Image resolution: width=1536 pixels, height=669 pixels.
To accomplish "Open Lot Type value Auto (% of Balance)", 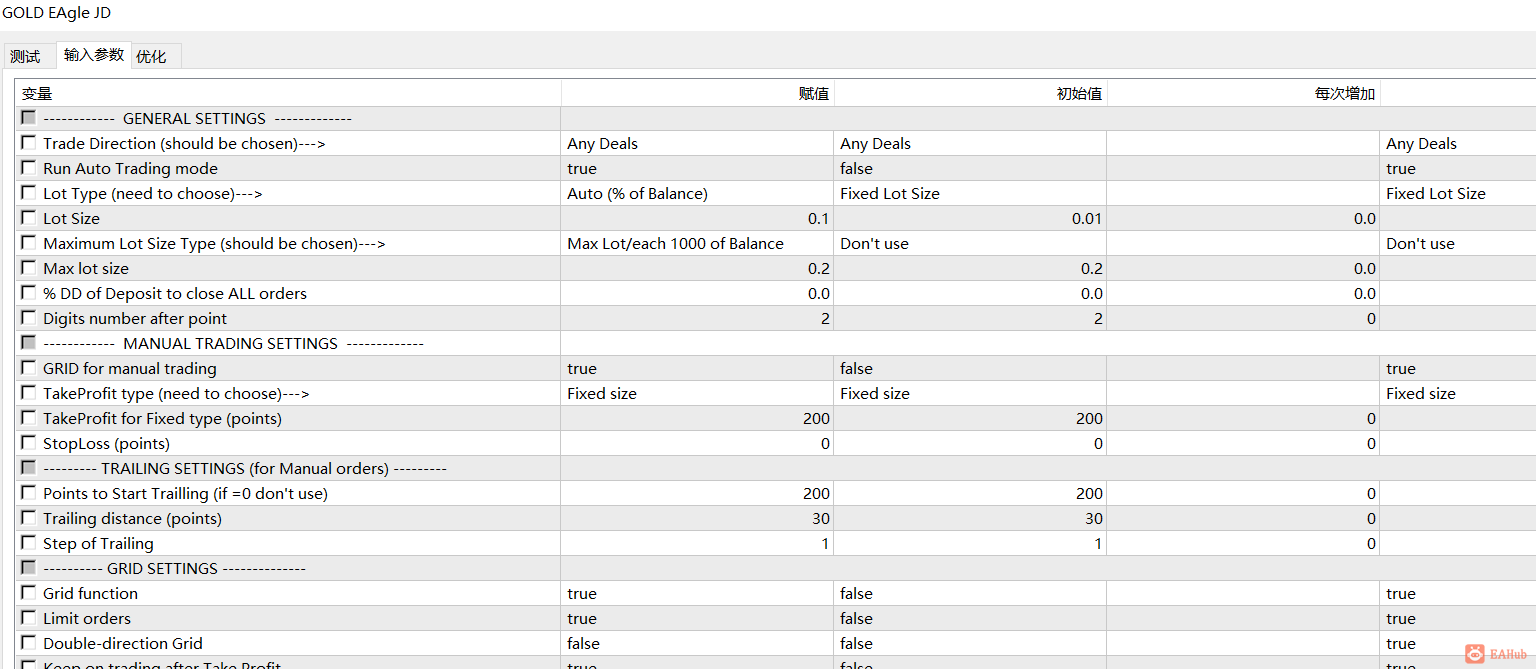I will coord(696,194).
